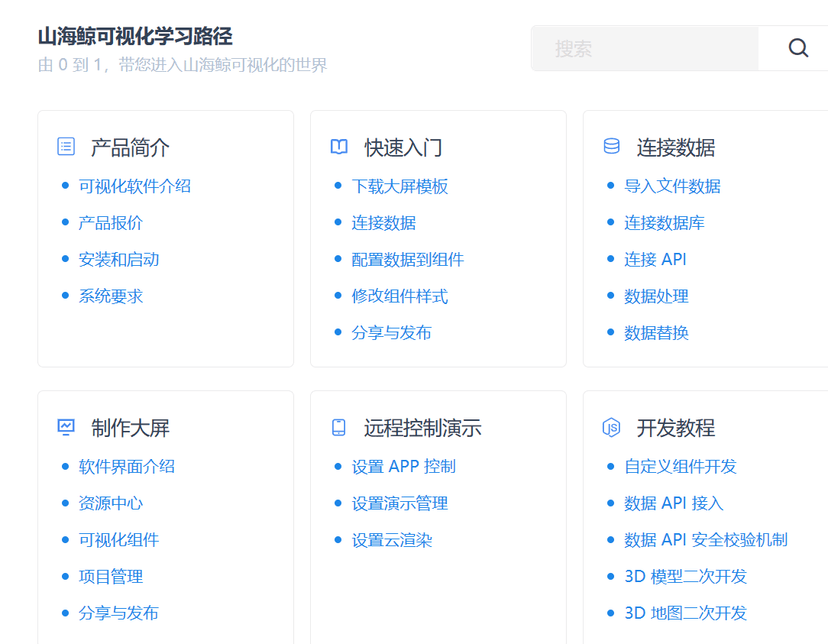Open the 设置 APP 控制 link
Viewport: 828px width, 644px height.
(x=404, y=466)
